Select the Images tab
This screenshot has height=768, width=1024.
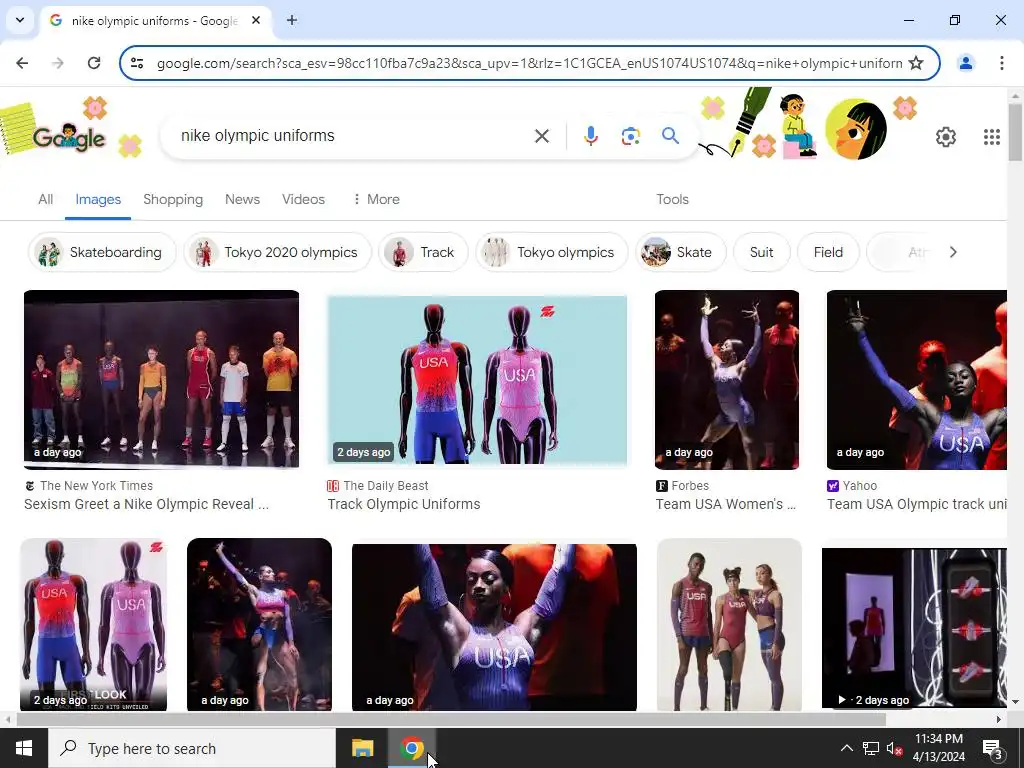point(98,199)
